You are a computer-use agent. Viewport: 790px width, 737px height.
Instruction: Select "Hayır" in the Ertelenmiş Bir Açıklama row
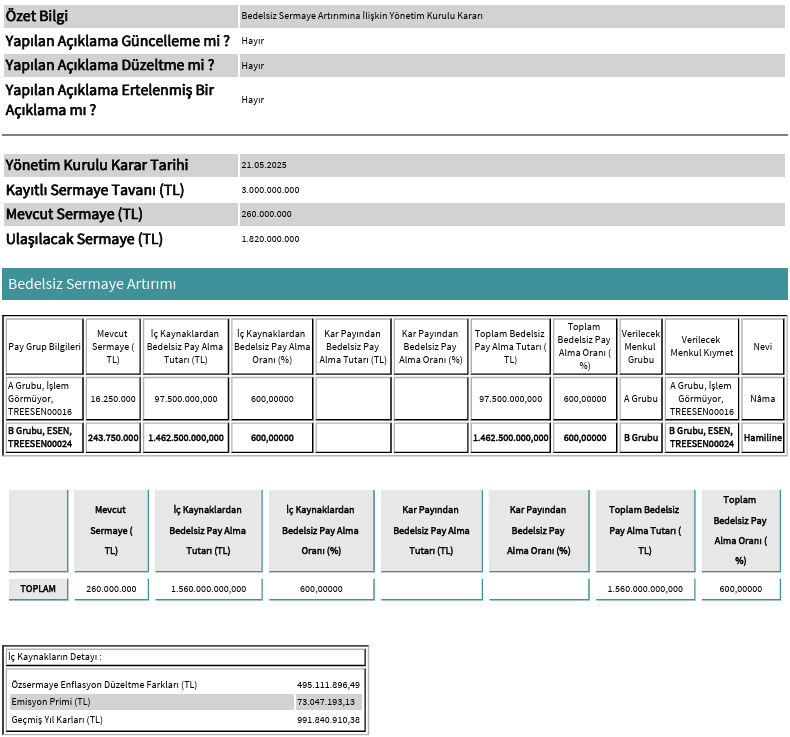click(252, 100)
